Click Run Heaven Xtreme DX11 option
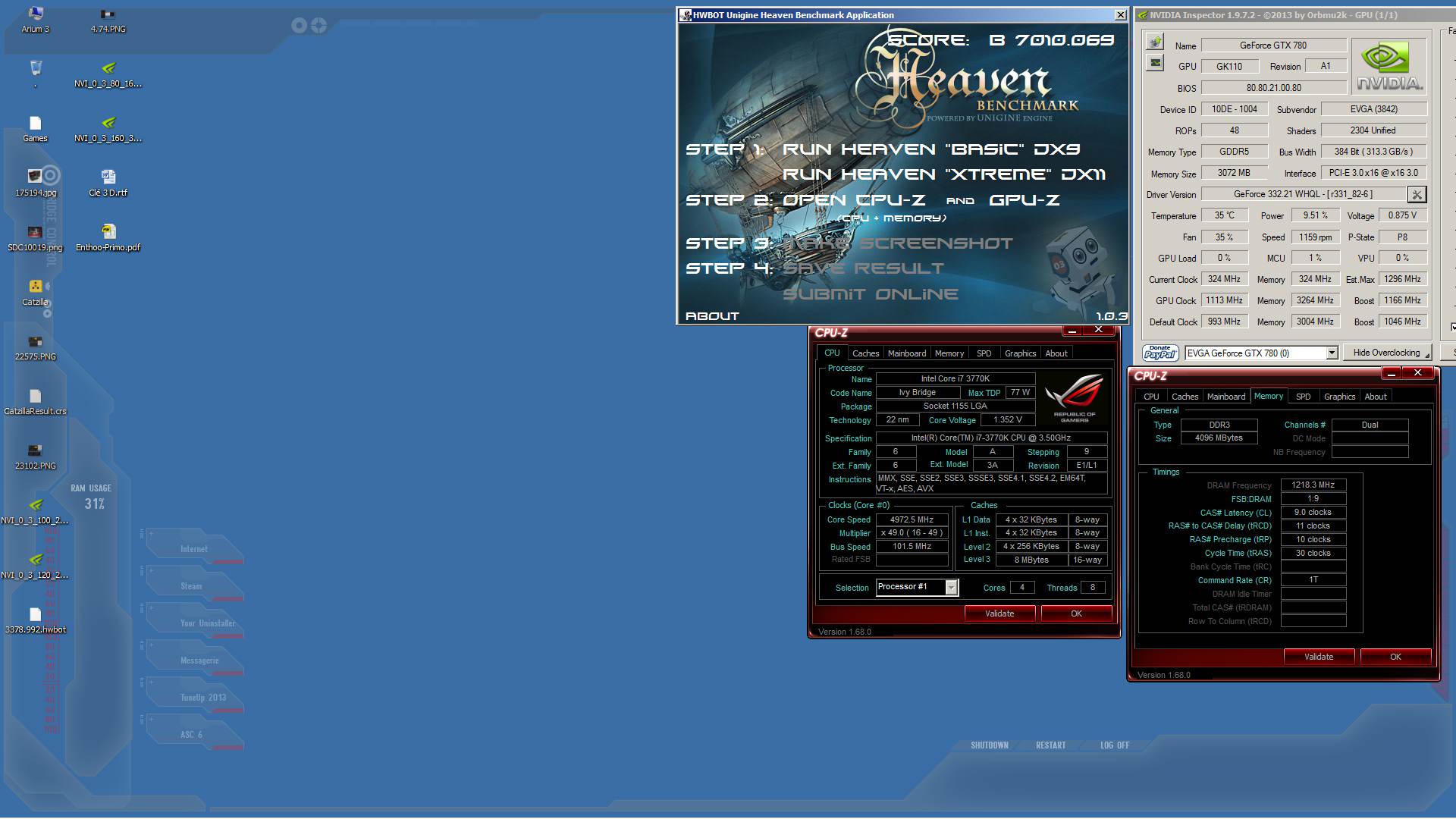Image resolution: width=1456 pixels, height=819 pixels. [x=944, y=174]
